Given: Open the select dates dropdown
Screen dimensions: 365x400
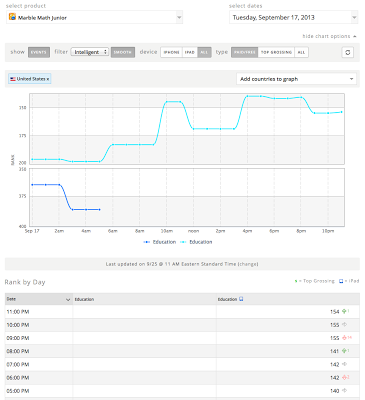Looking at the screenshot, I should point(293,17).
